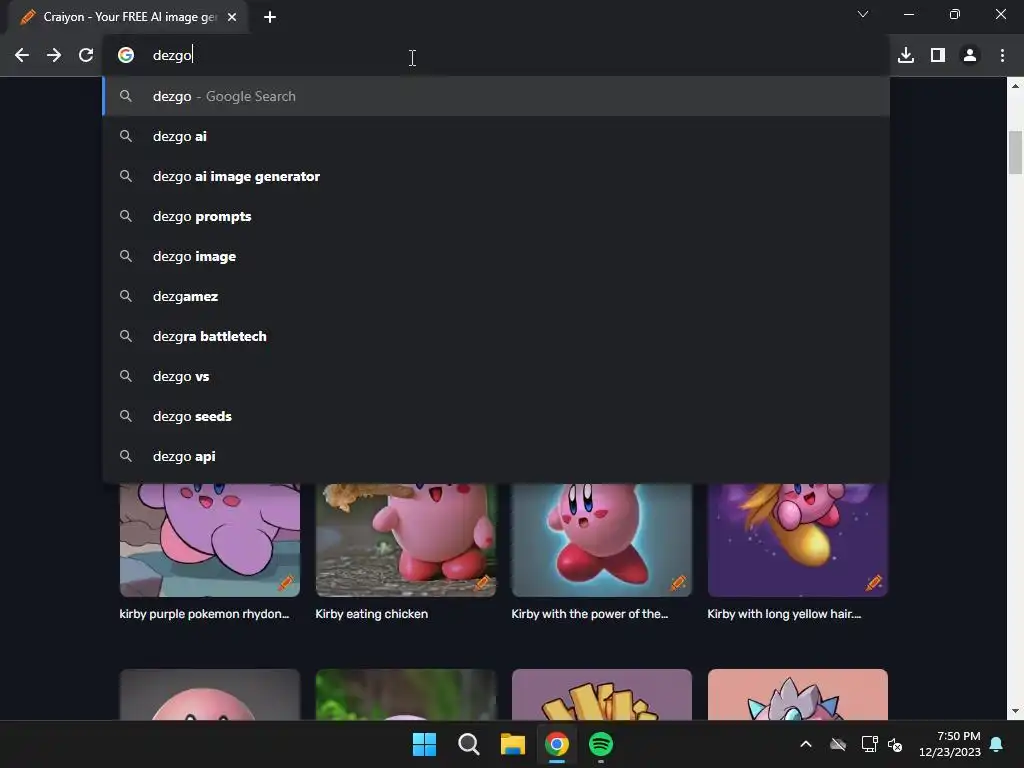Viewport: 1024px width, 768px height.
Task: Open the clock showing 7:50 PM
Action: pyautogui.click(x=950, y=744)
